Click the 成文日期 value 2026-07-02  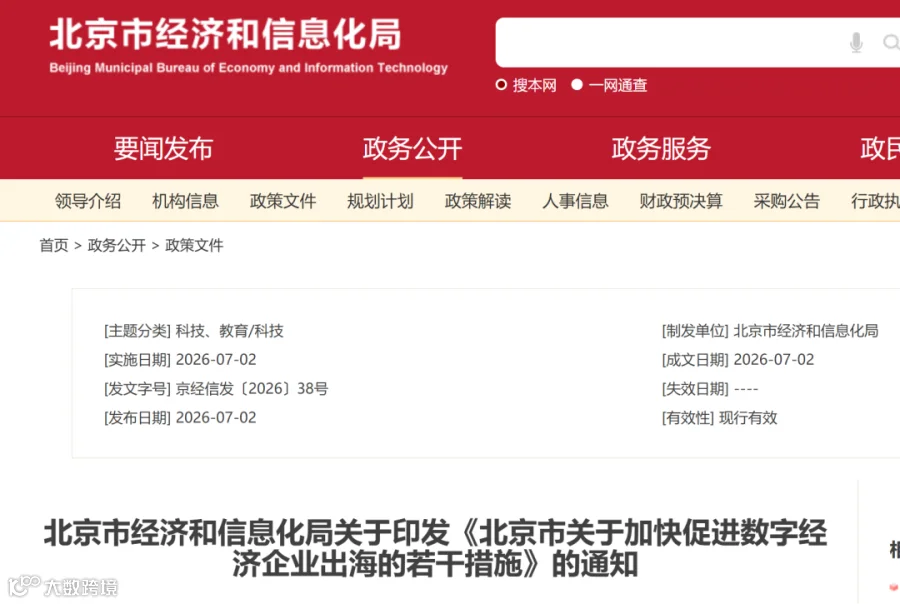pyautogui.click(x=774, y=360)
